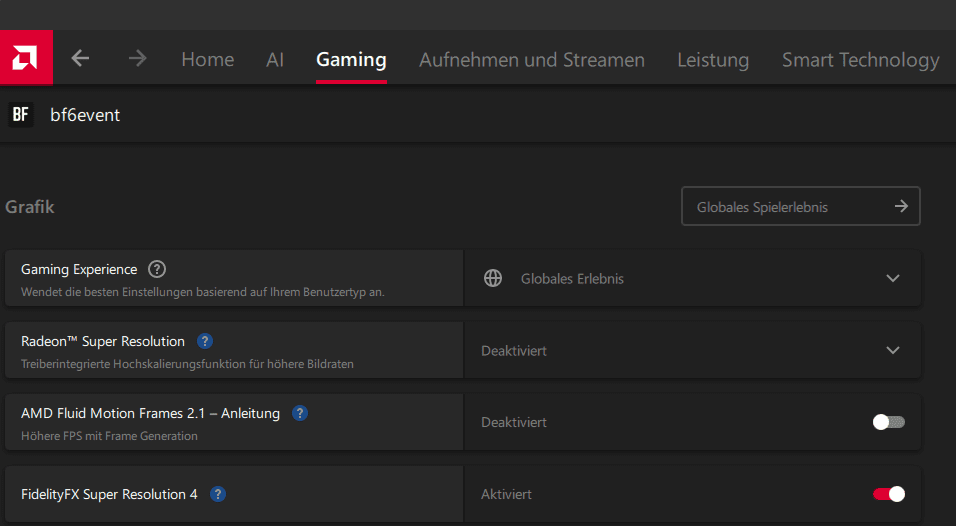Enable AMD Fluid Motion Frames 2.1 toggle
This screenshot has width=956, height=526.
pyautogui.click(x=888, y=422)
